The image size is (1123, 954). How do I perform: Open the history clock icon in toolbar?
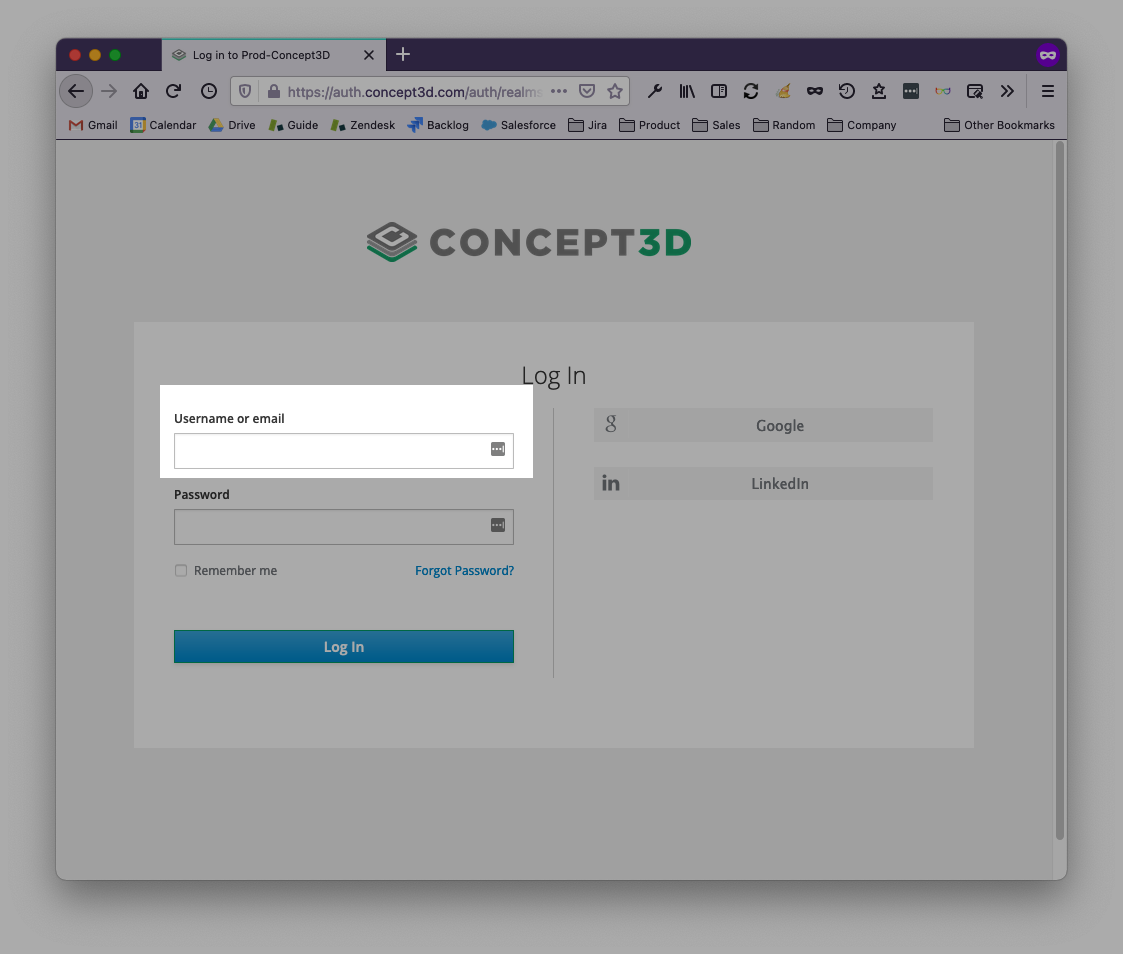coord(208,91)
